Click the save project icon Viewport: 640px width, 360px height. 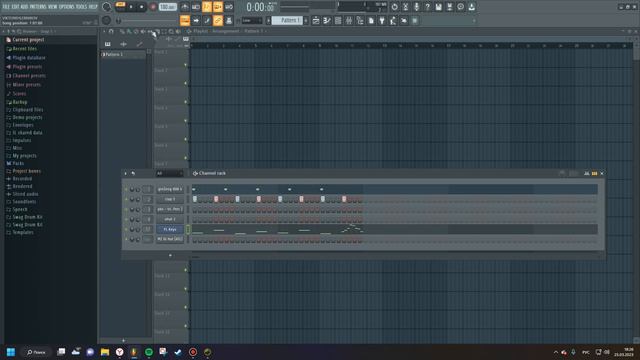click(x=438, y=7)
